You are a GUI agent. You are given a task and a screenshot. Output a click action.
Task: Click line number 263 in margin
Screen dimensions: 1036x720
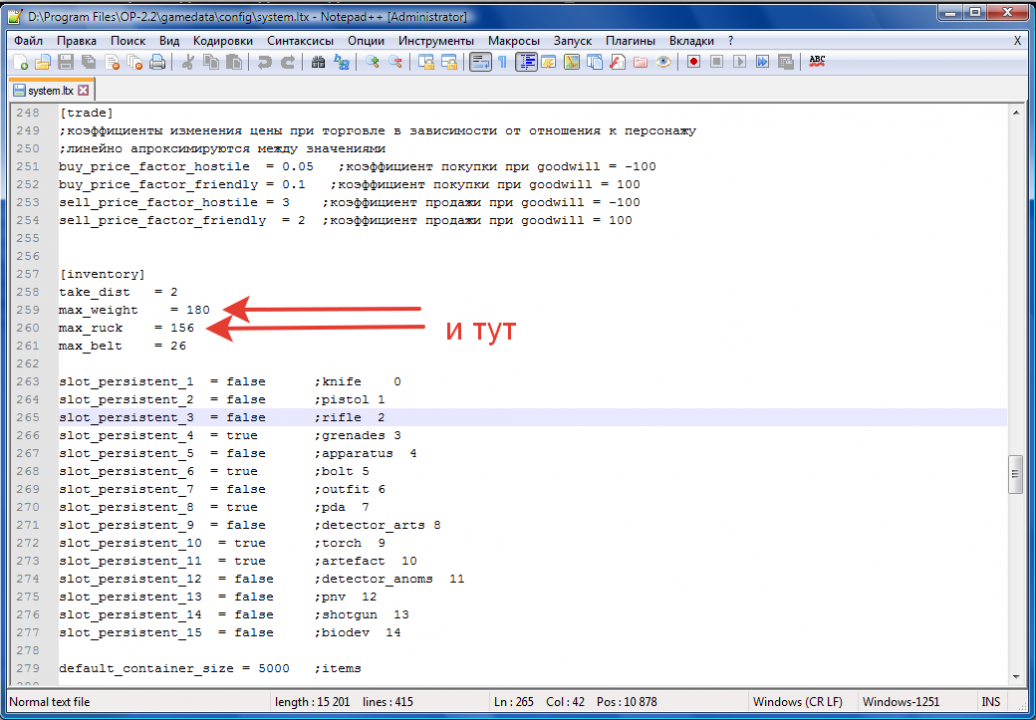(x=28, y=382)
